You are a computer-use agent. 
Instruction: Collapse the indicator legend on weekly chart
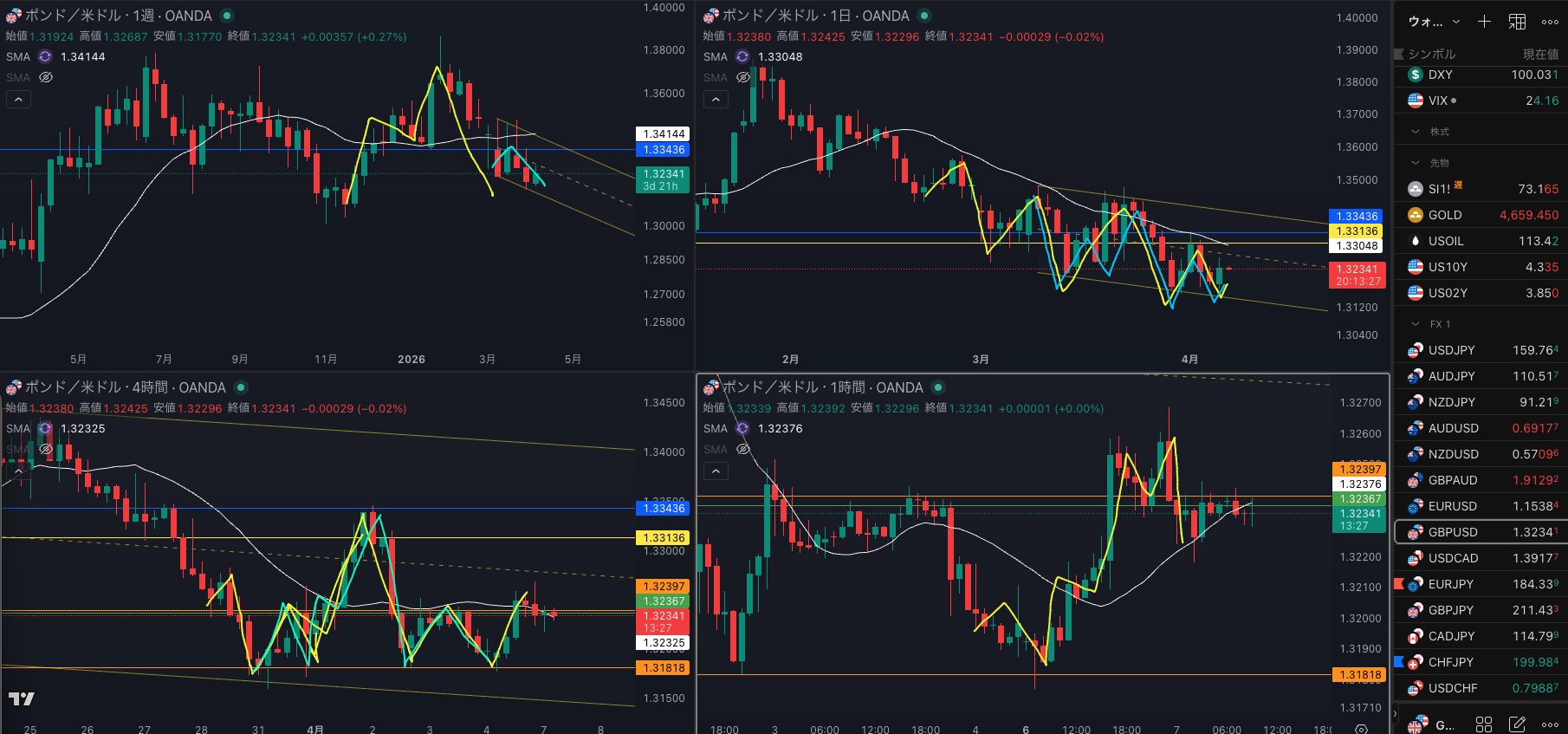pyautogui.click(x=18, y=100)
